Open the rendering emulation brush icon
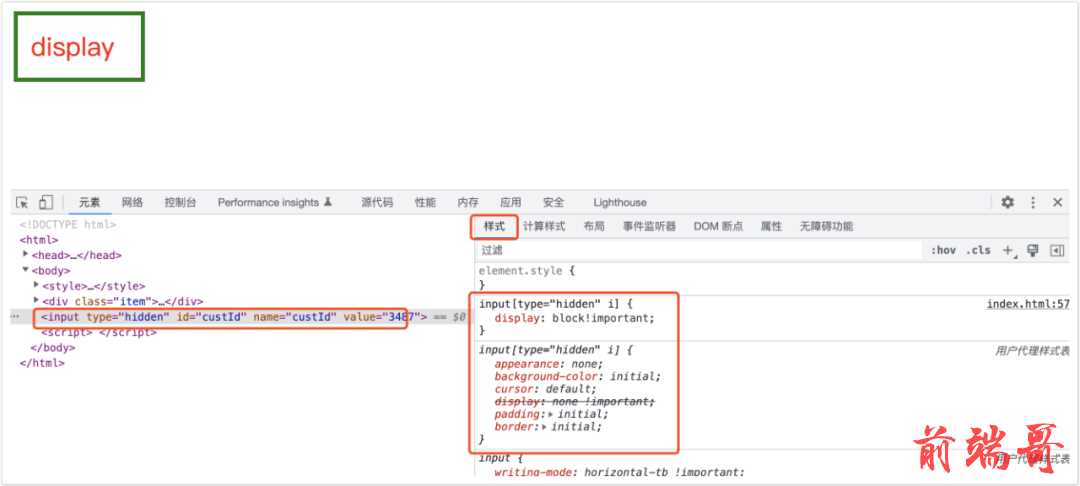The height and width of the screenshot is (486, 1080). (x=1032, y=251)
